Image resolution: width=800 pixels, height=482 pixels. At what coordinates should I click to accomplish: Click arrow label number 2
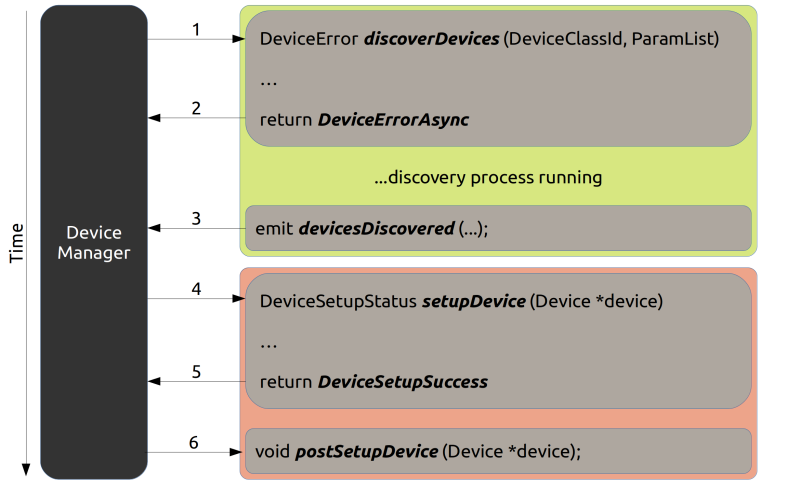click(196, 108)
